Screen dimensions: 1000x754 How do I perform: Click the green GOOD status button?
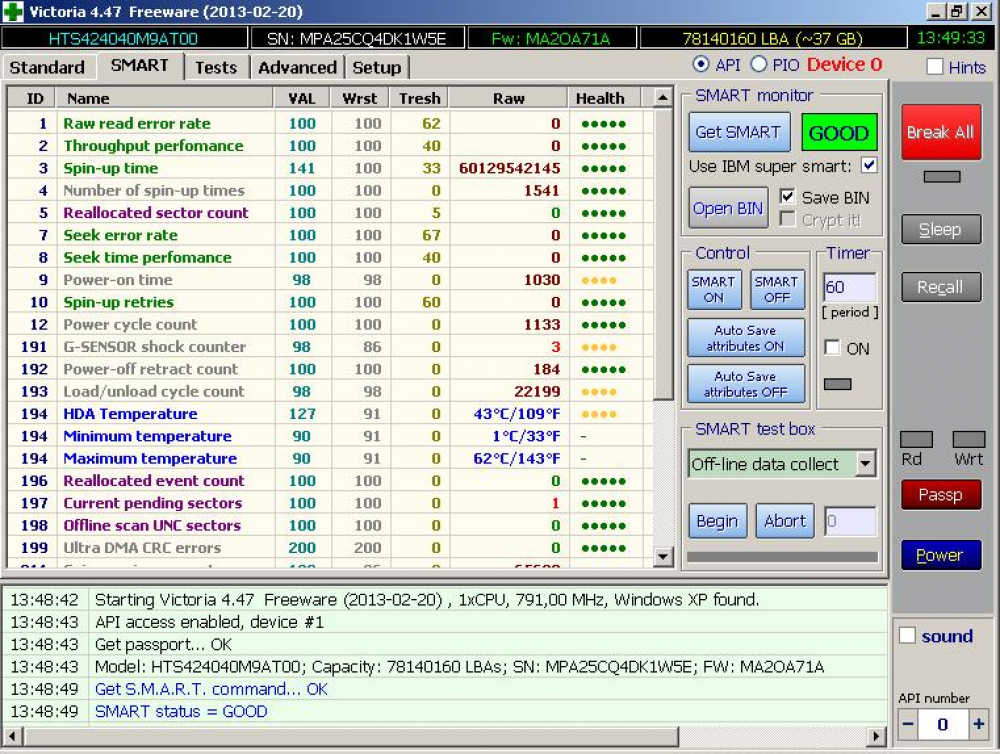(839, 133)
